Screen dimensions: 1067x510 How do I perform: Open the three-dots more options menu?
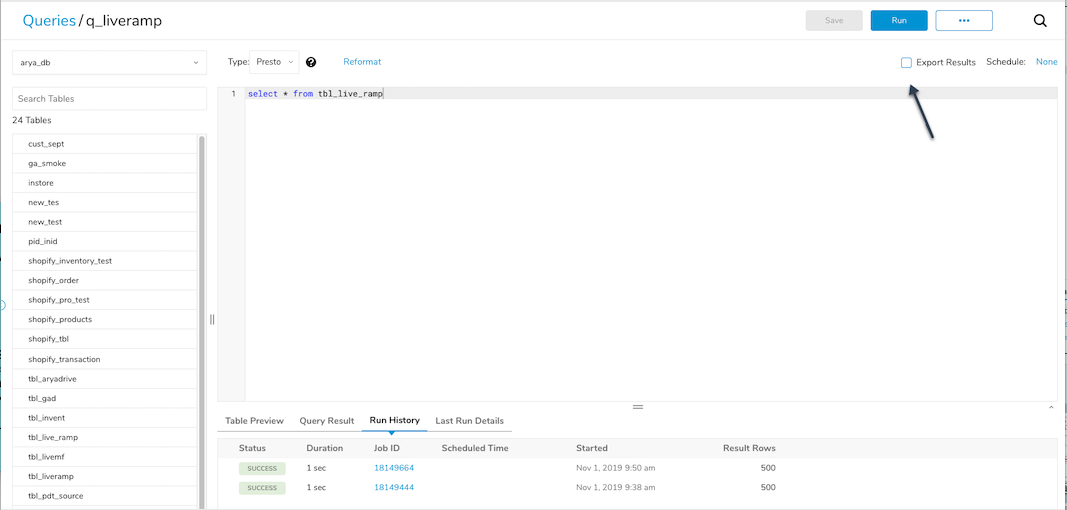(x=963, y=21)
